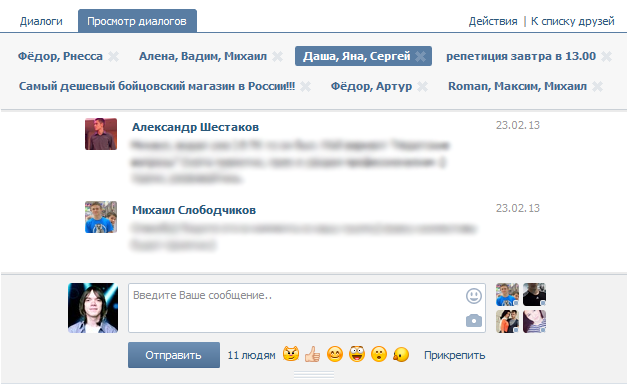Select the Даша, Яна, Сергей conversation

click(x=357, y=56)
